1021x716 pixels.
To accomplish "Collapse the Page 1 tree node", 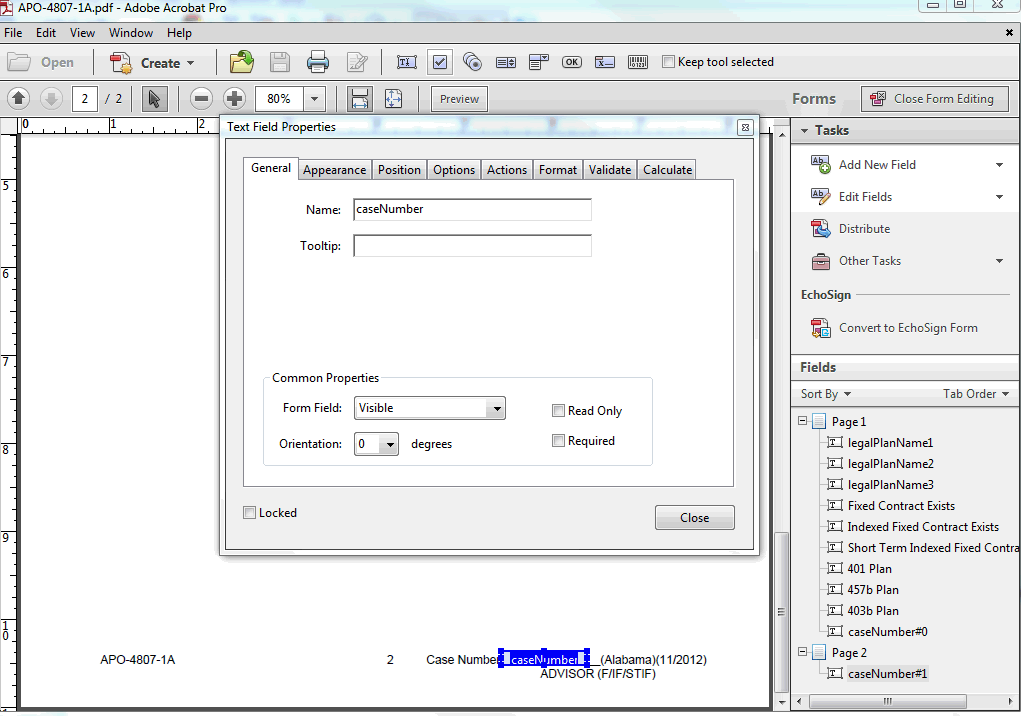I will click(x=802, y=422).
